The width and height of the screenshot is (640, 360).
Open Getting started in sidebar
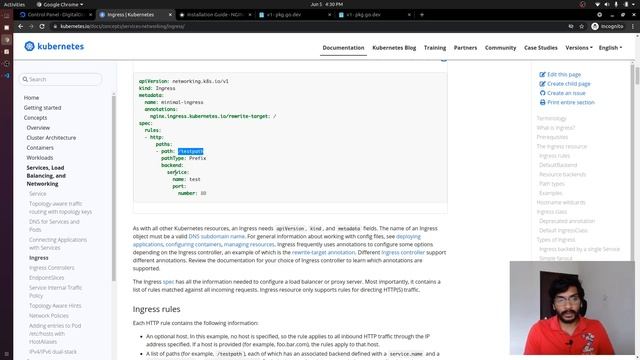(42, 108)
